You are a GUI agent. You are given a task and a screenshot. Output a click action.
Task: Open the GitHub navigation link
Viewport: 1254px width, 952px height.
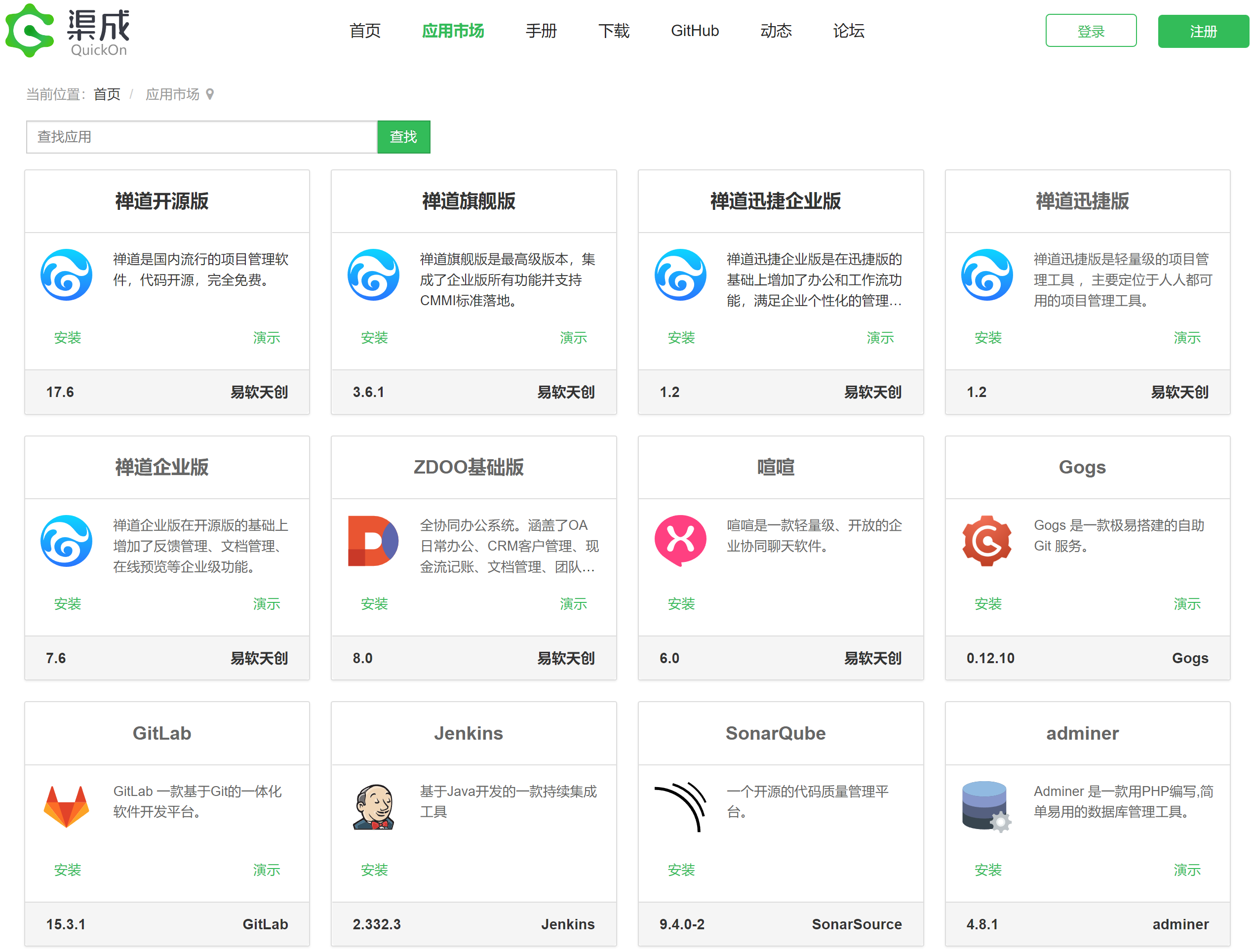tap(695, 31)
